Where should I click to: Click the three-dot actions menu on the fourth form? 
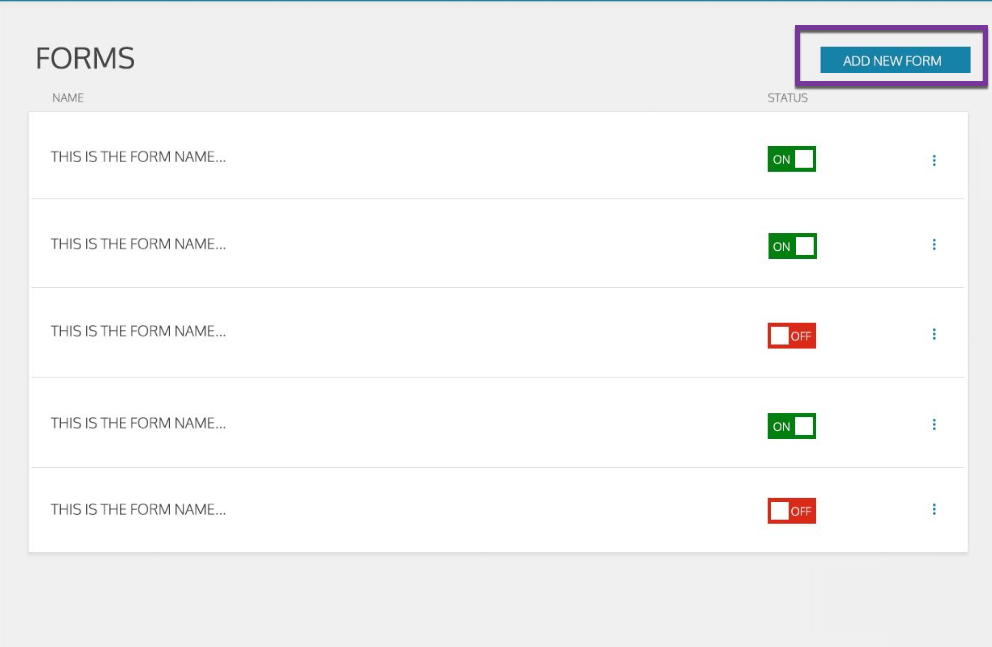934,424
